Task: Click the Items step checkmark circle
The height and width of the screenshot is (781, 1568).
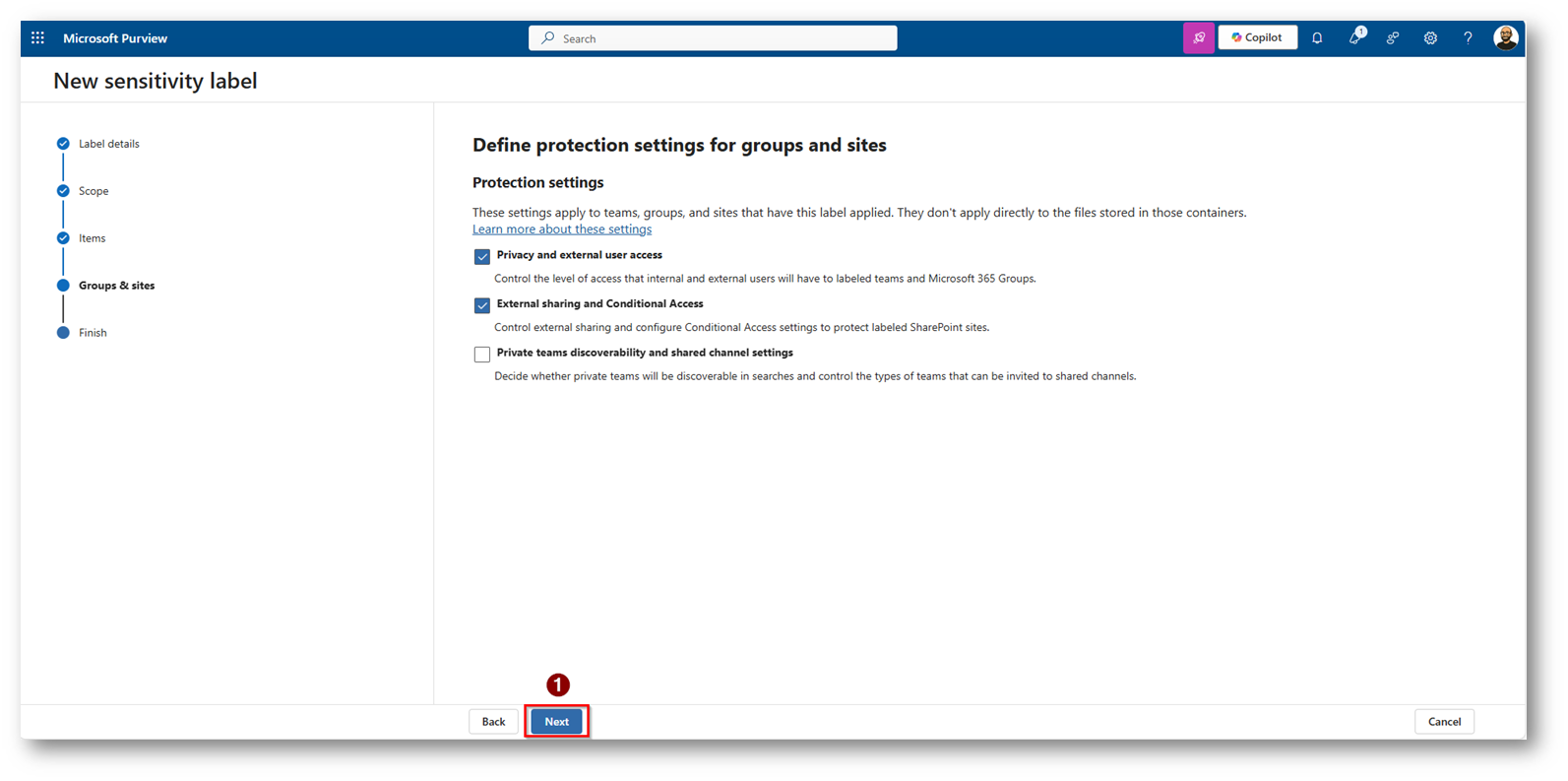Action: pyautogui.click(x=63, y=238)
